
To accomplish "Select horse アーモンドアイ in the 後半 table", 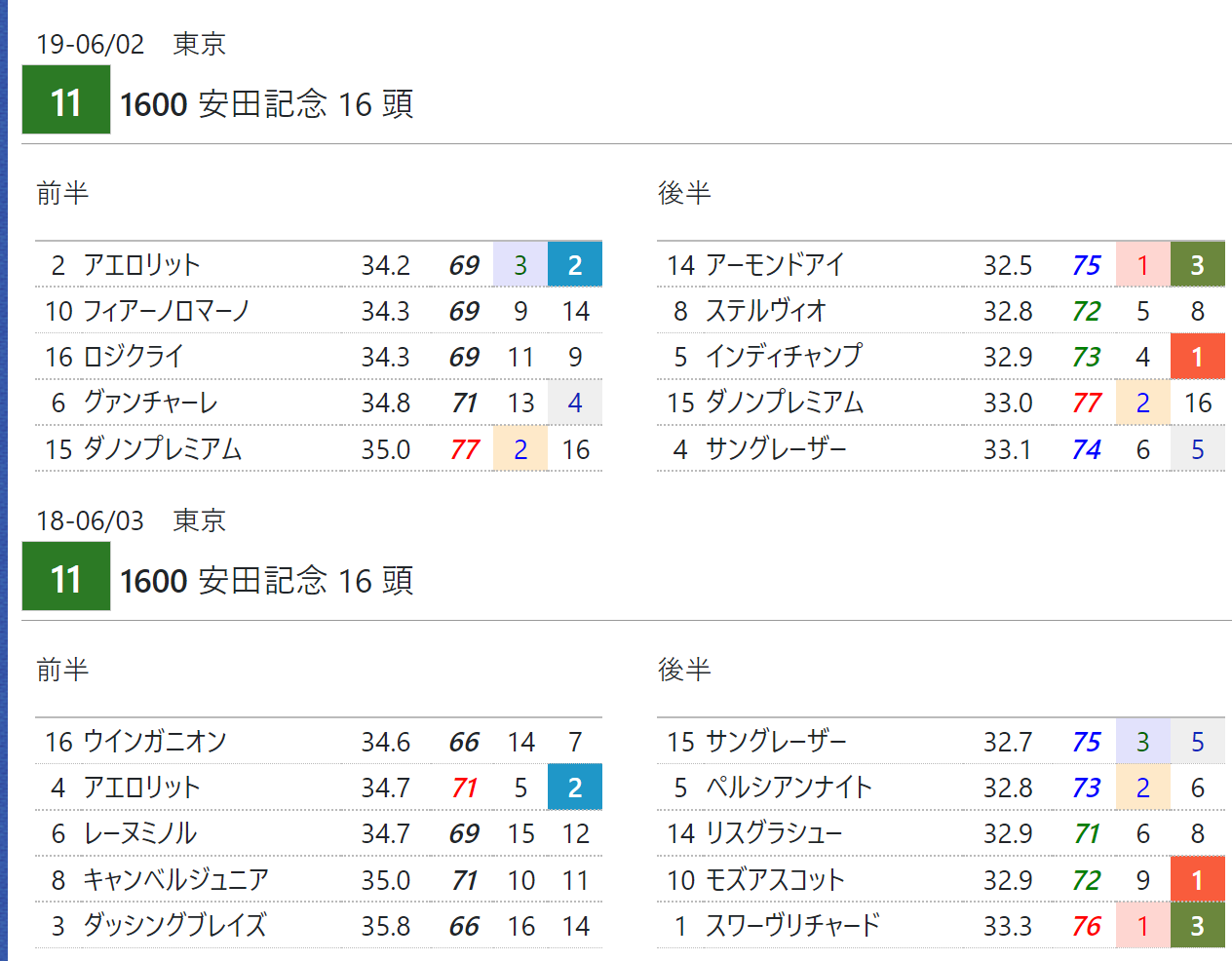I will pyautogui.click(x=775, y=265).
